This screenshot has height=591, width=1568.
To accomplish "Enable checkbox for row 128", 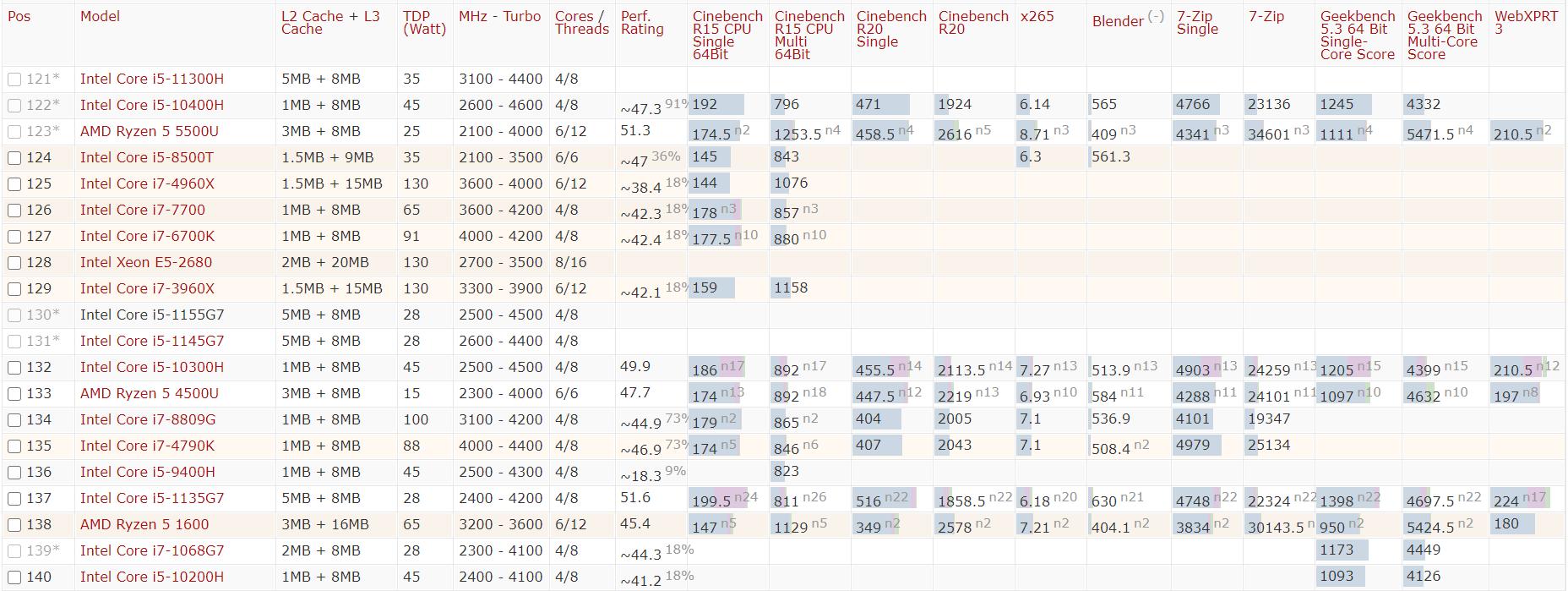I will (14, 263).
